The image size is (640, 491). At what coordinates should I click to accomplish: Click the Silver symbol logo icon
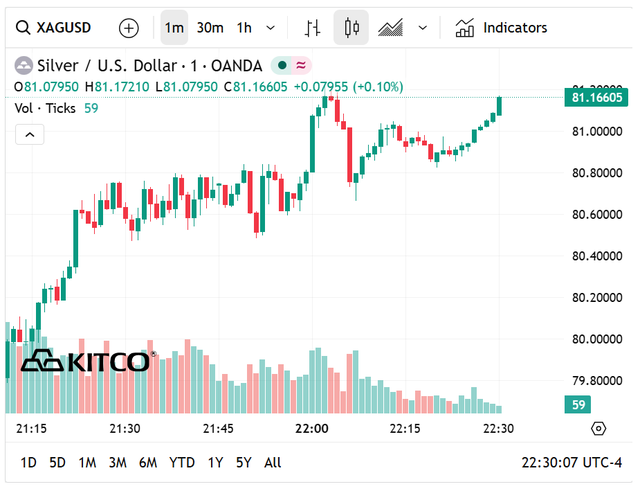point(24,65)
